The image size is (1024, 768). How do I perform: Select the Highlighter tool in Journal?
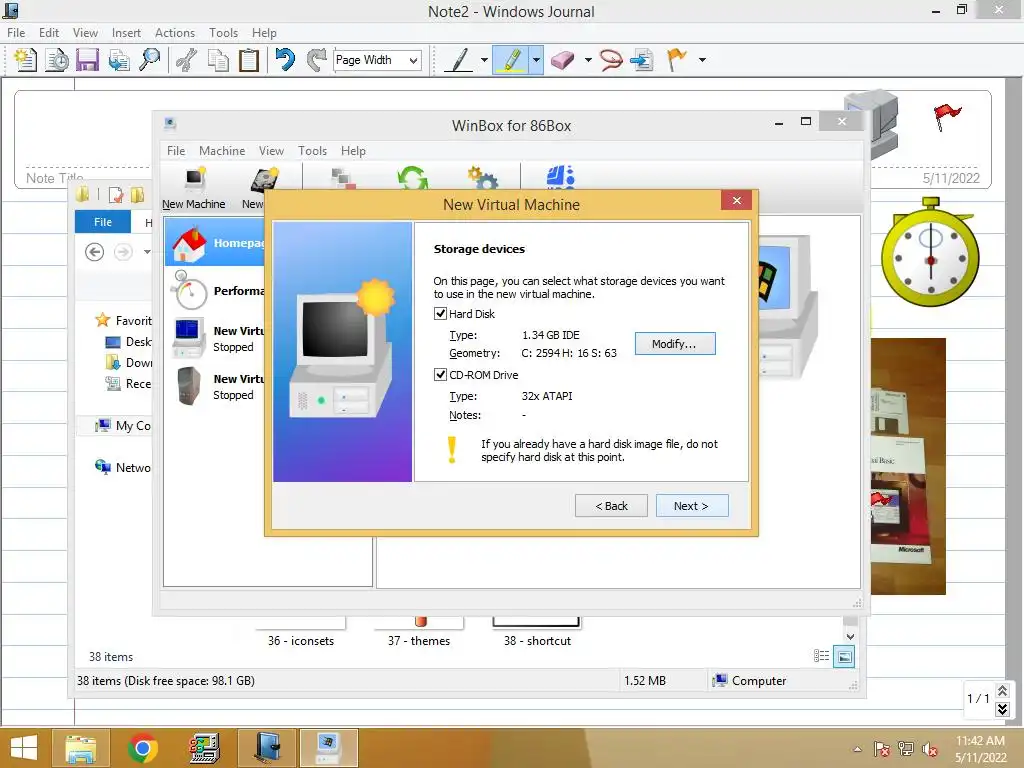coord(511,60)
